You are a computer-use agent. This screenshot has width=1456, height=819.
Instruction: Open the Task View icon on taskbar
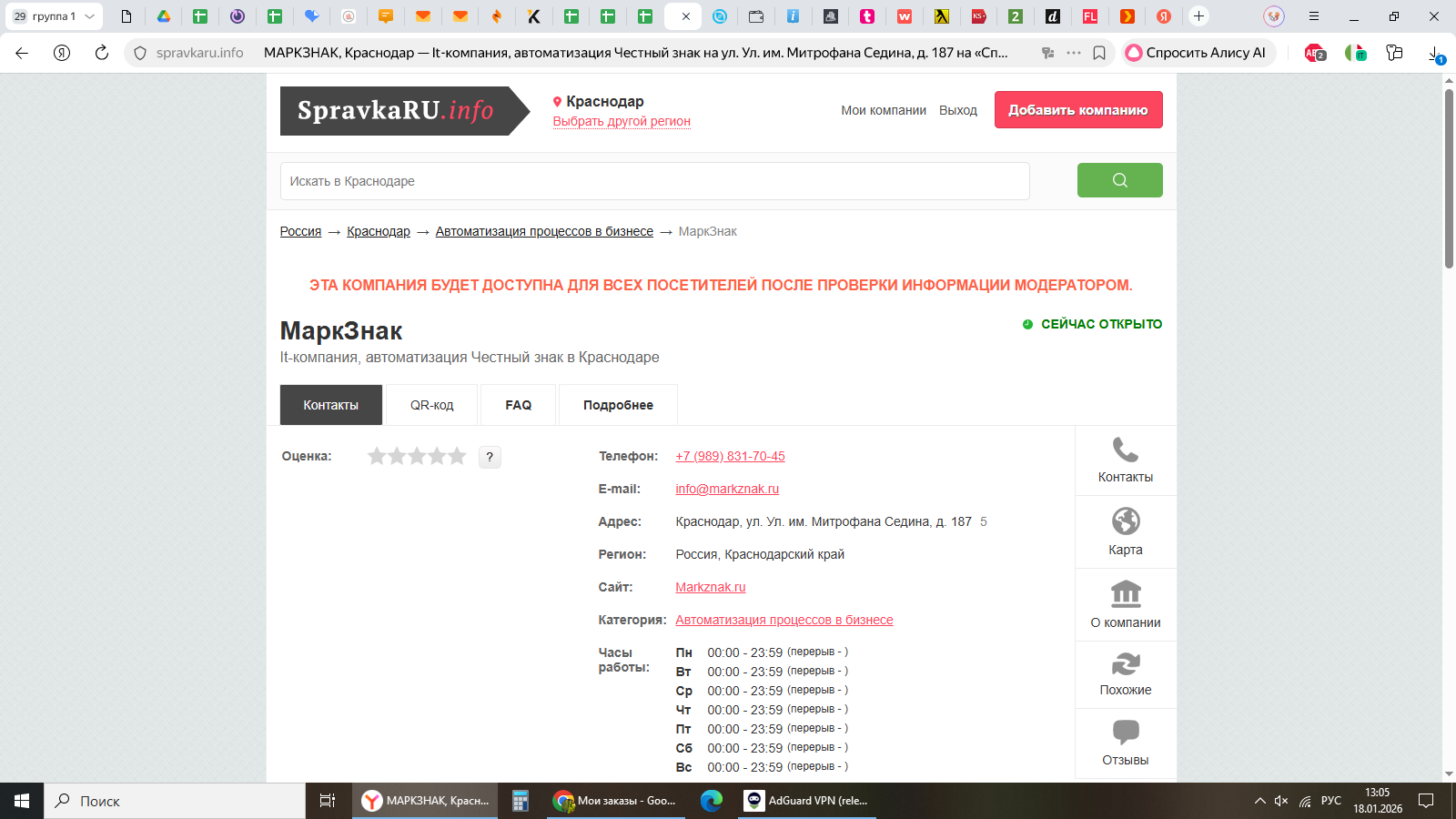pos(328,801)
